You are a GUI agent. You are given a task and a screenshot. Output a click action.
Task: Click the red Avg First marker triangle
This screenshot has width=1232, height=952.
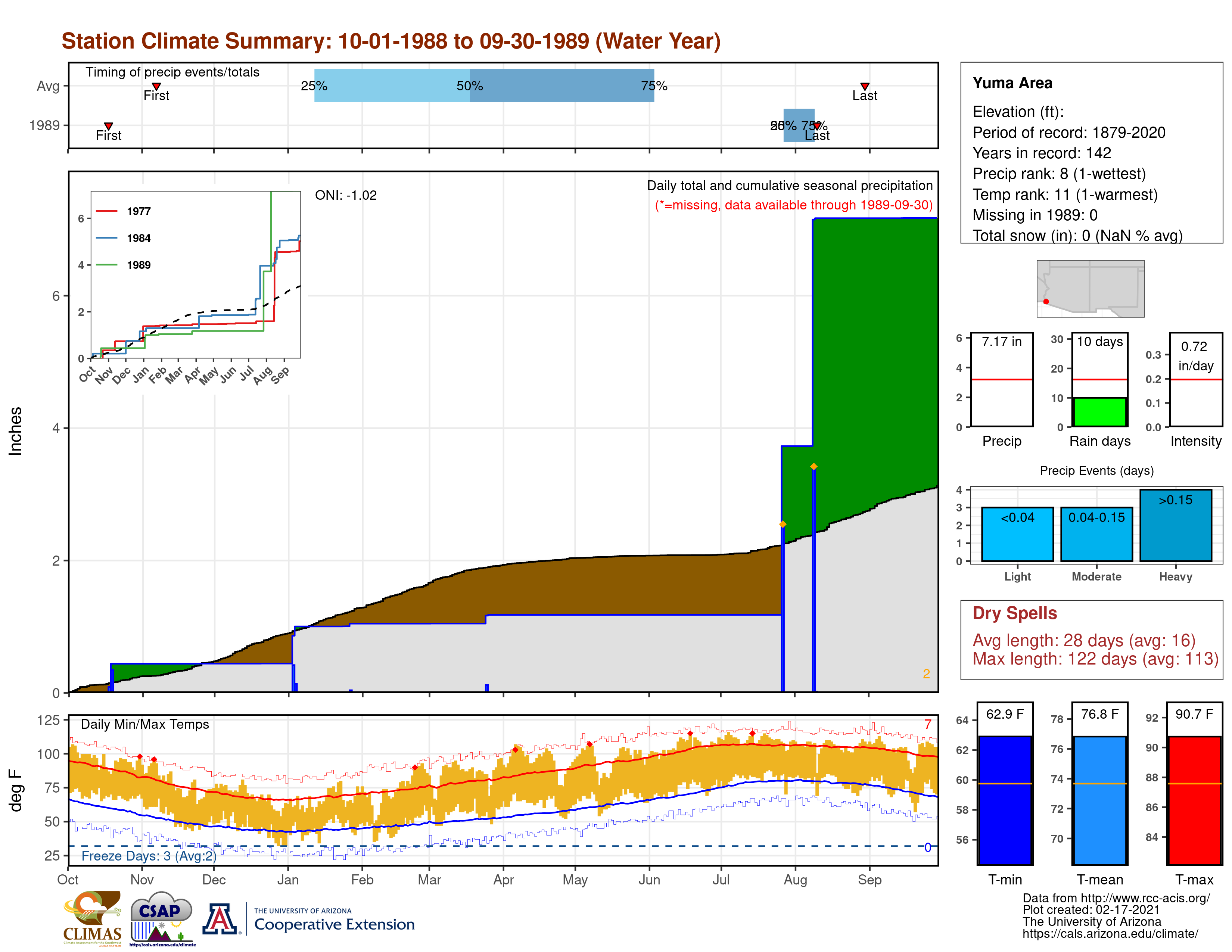point(157,86)
